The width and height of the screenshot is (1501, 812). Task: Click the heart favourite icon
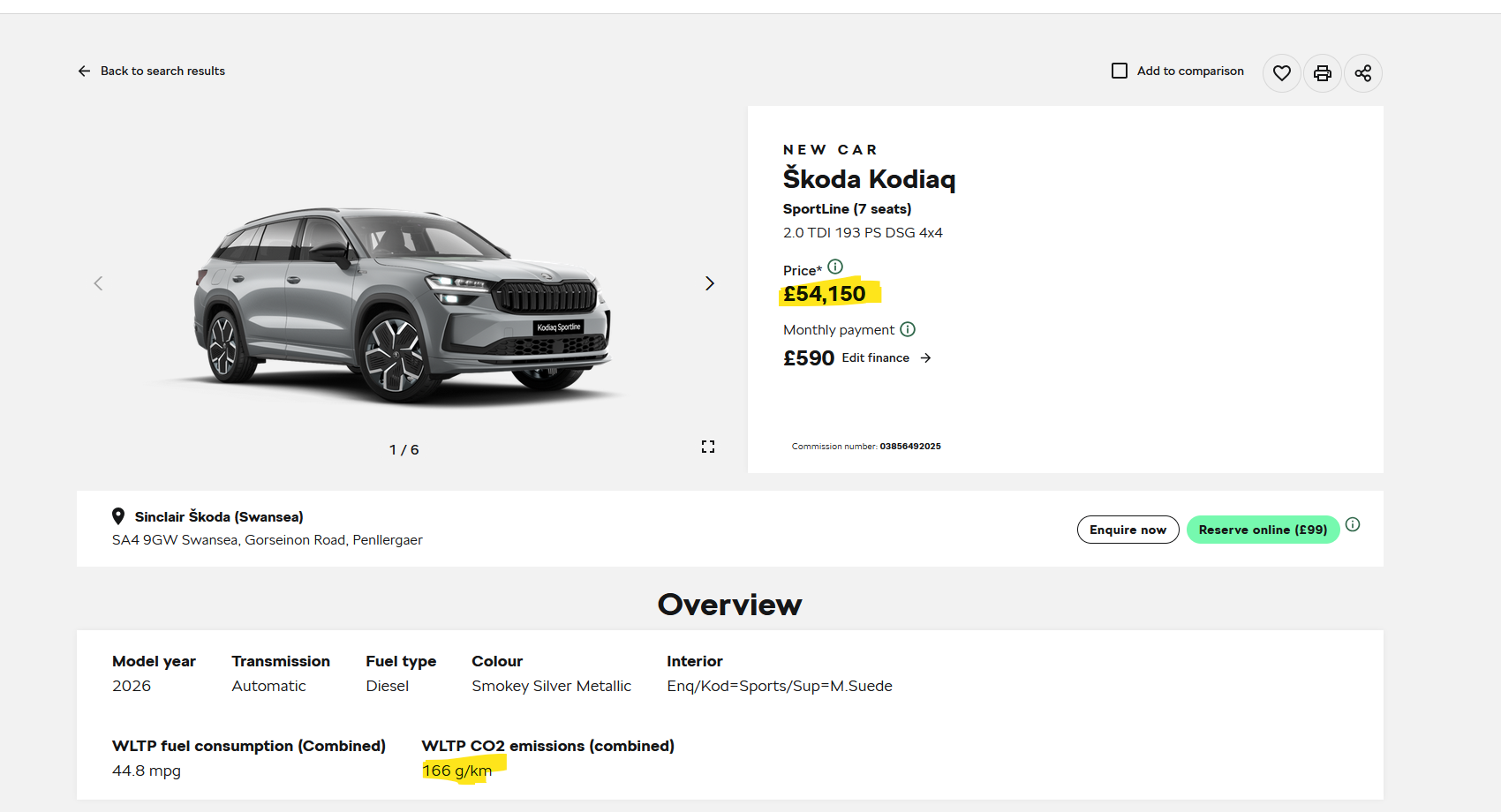click(x=1282, y=73)
